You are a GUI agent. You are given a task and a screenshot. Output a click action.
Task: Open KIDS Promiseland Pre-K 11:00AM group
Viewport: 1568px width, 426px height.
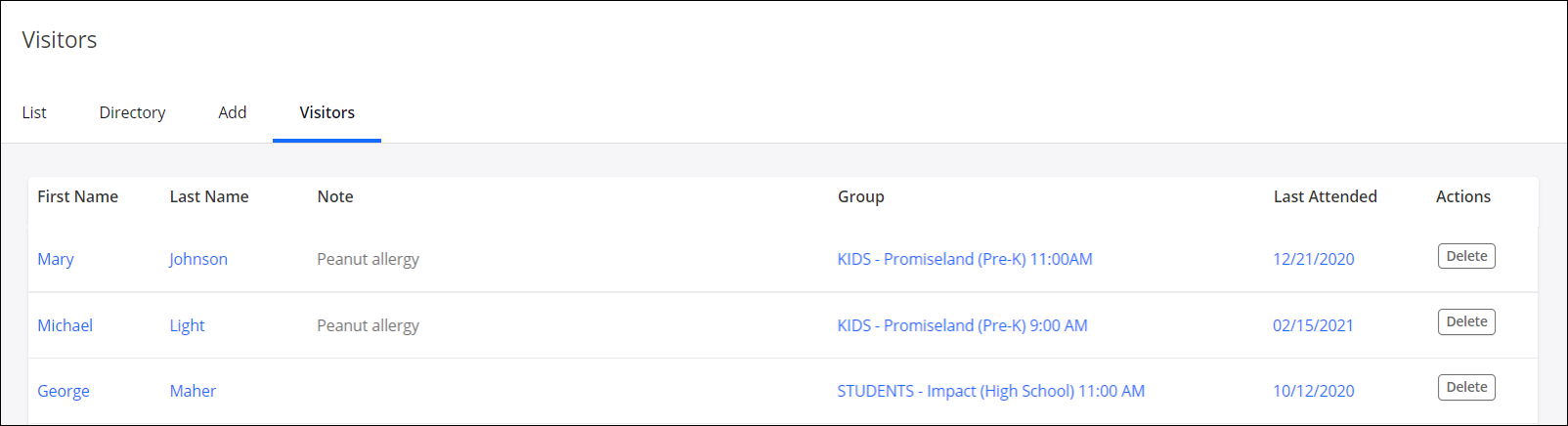[x=964, y=259]
